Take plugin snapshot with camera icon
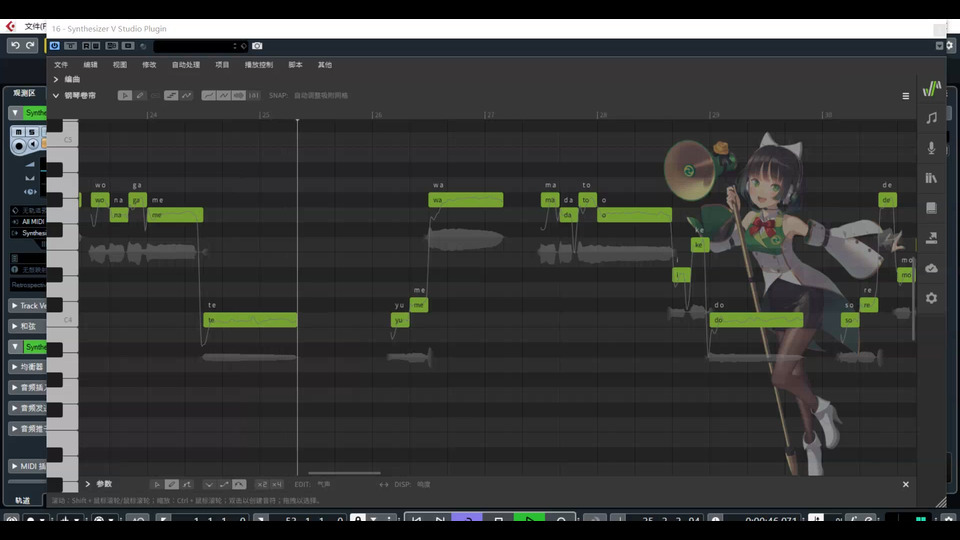960x540 pixels. click(257, 46)
